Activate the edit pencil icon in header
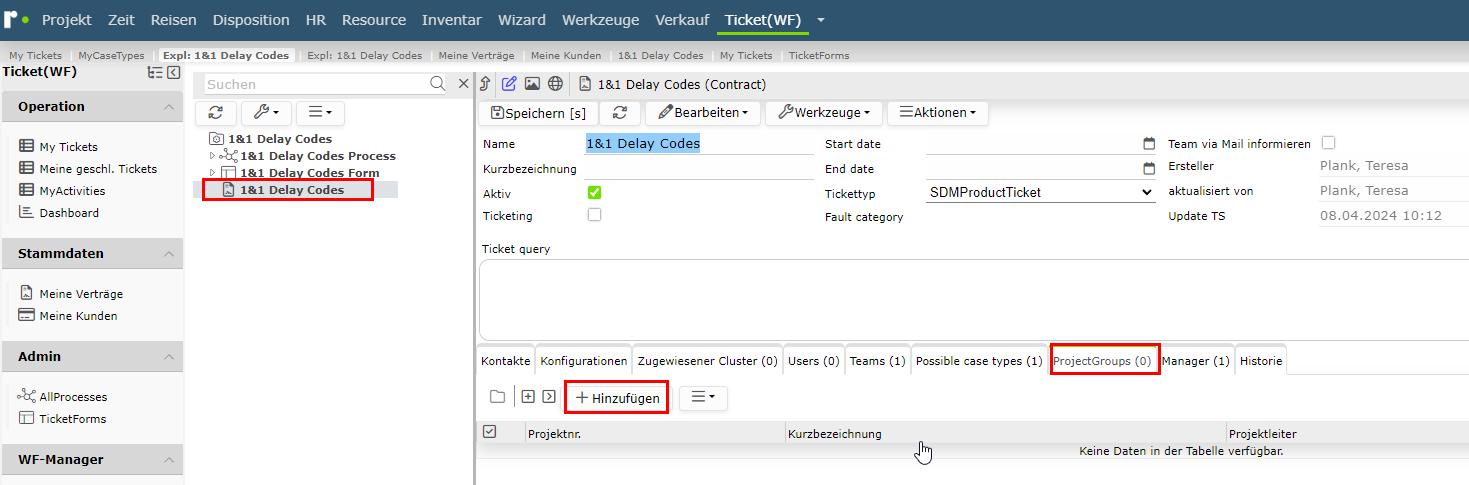The image size is (1469, 485). (x=509, y=84)
